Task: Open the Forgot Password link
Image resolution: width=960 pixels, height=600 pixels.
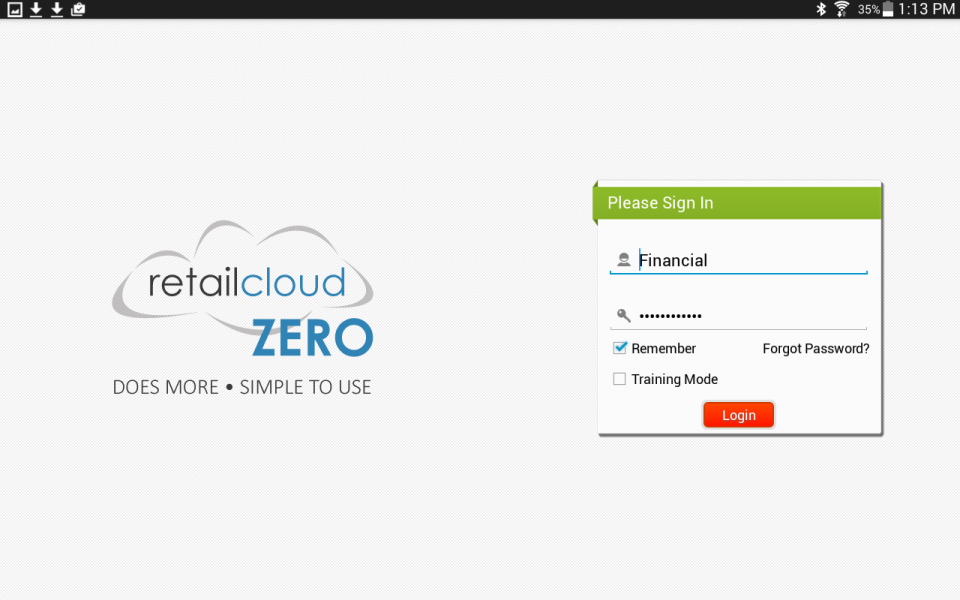Action: [x=816, y=348]
